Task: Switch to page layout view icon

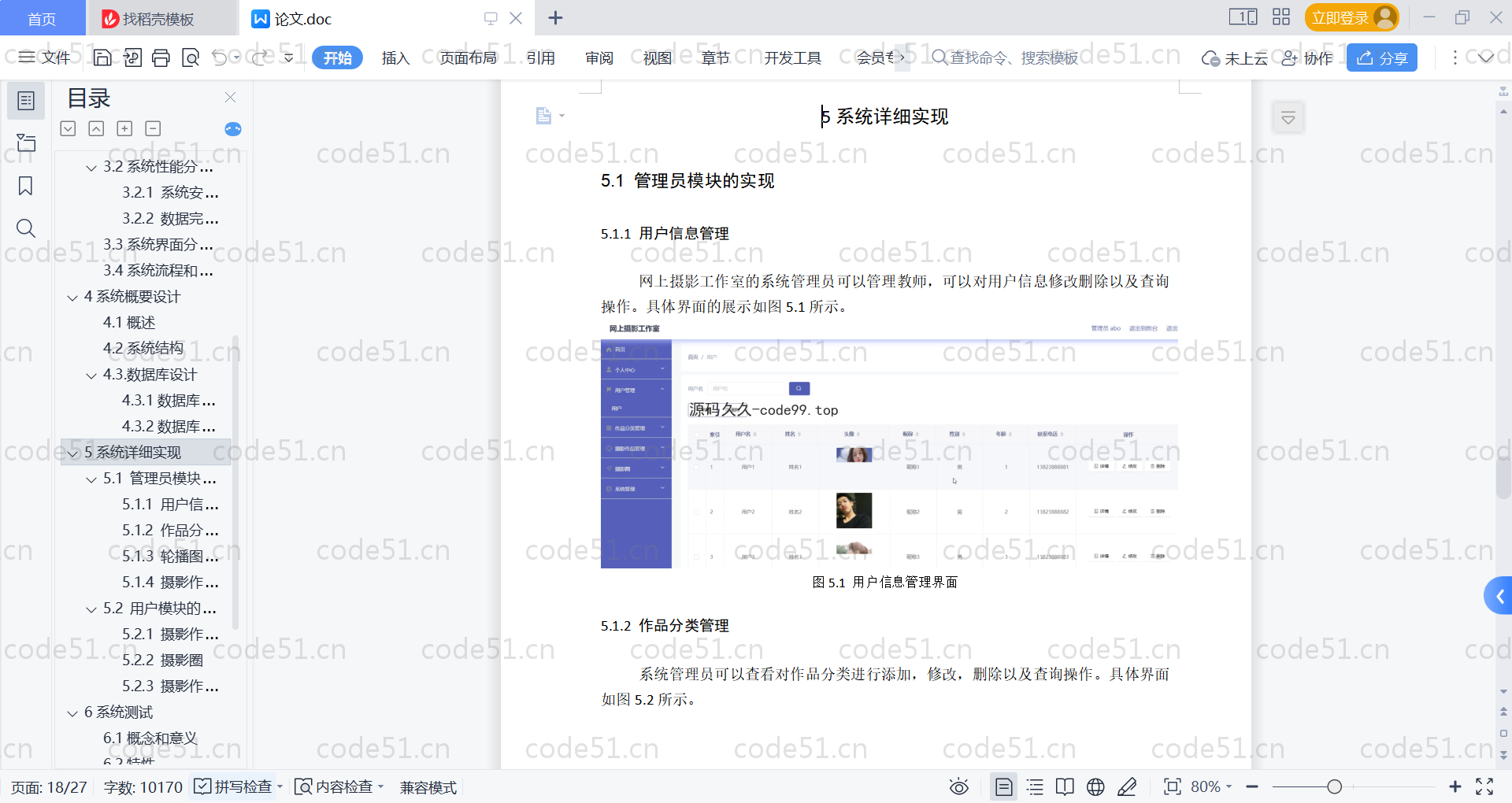Action: [1003, 786]
